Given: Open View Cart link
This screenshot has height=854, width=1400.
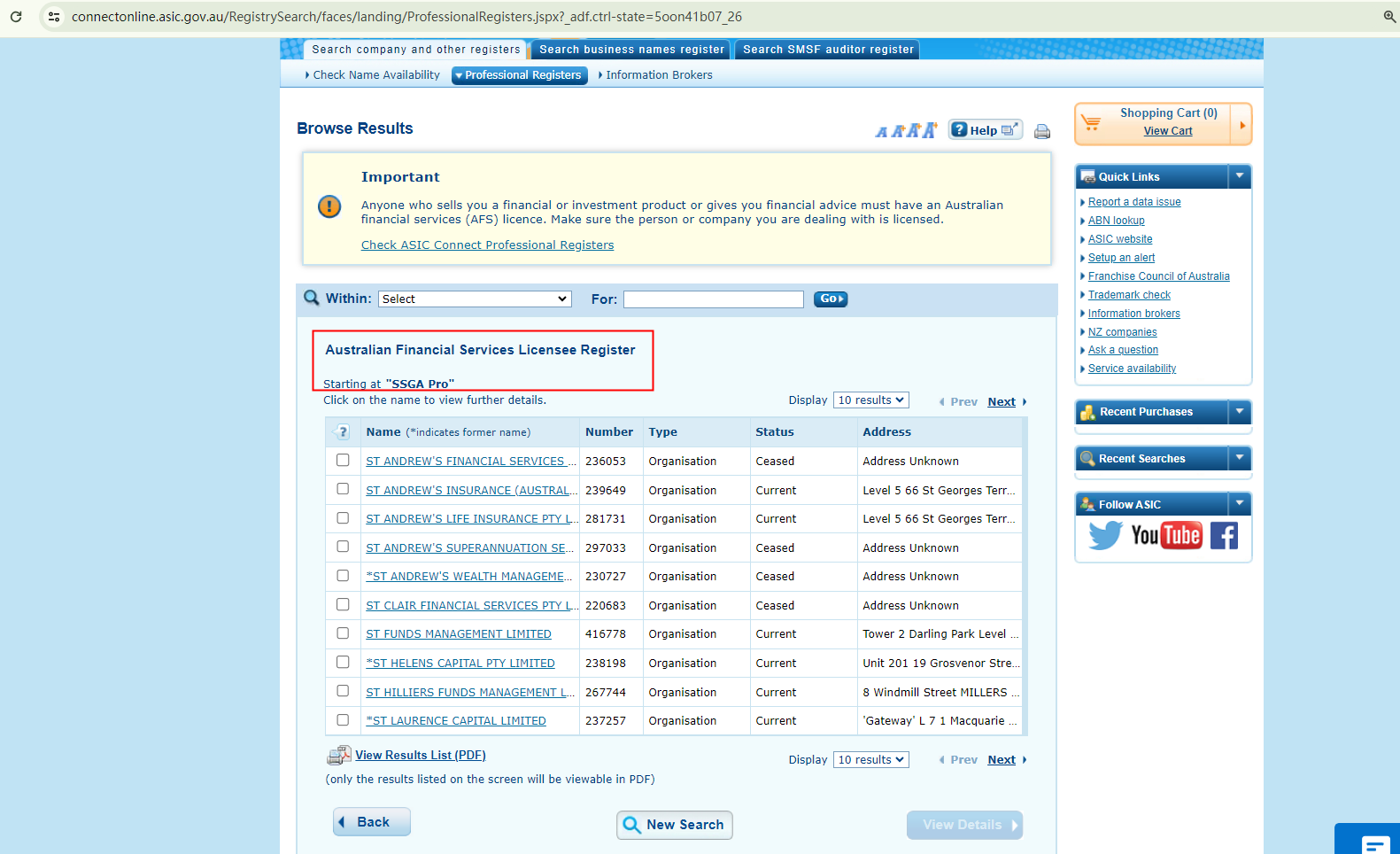Looking at the screenshot, I should tap(1168, 131).
